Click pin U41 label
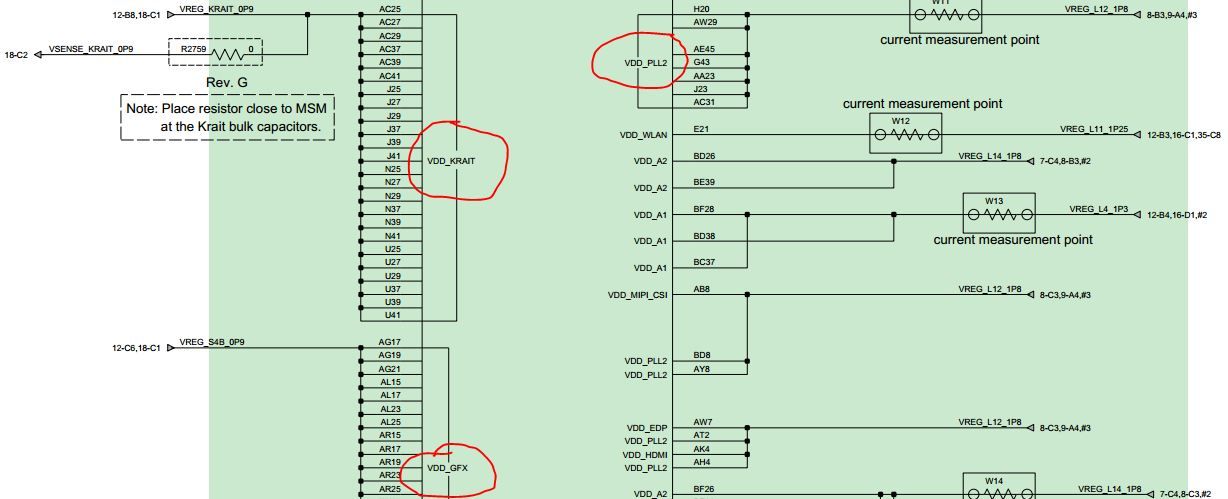 point(393,315)
